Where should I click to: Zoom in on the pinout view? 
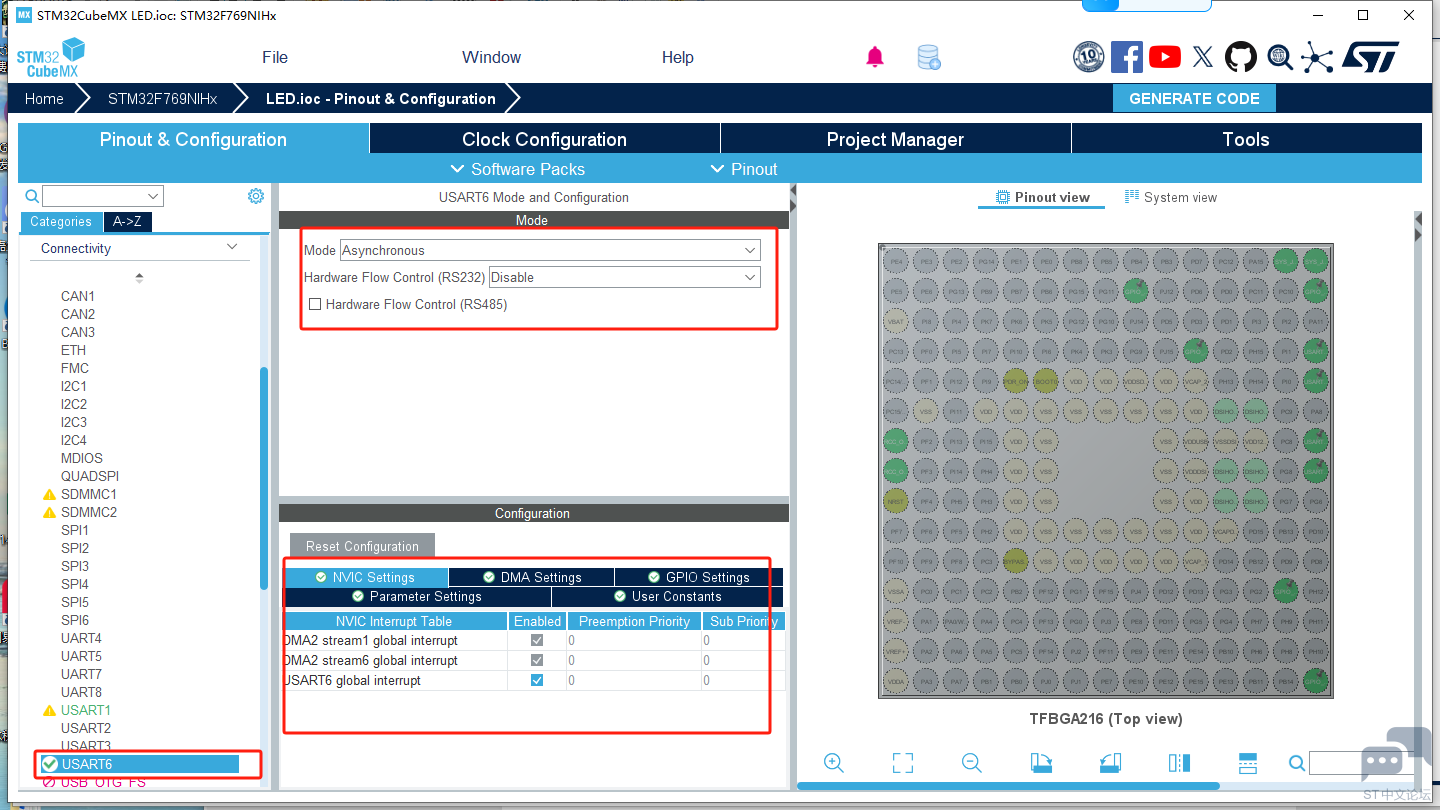point(834,763)
